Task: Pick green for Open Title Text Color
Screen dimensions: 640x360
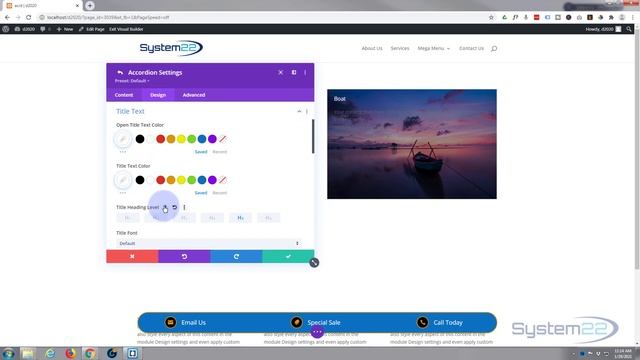Action: (191, 139)
